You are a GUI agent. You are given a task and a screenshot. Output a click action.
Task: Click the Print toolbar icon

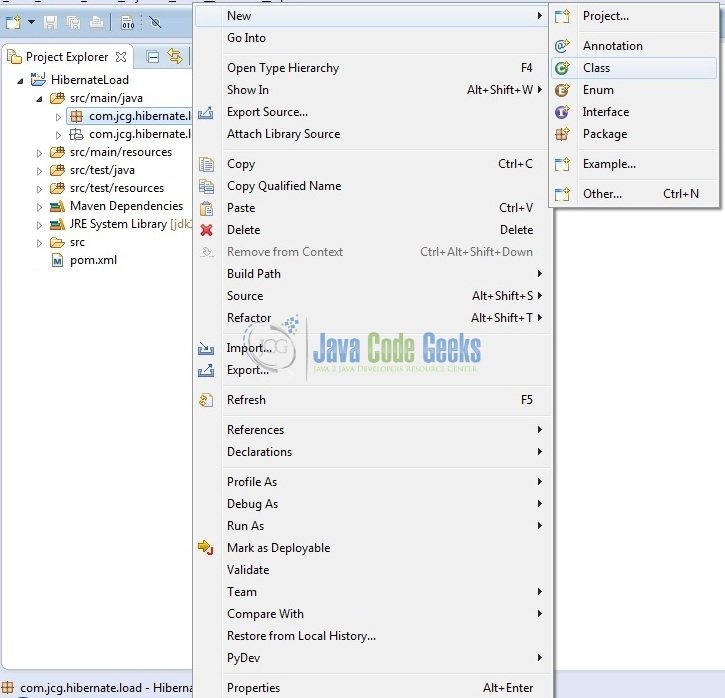coord(96,22)
